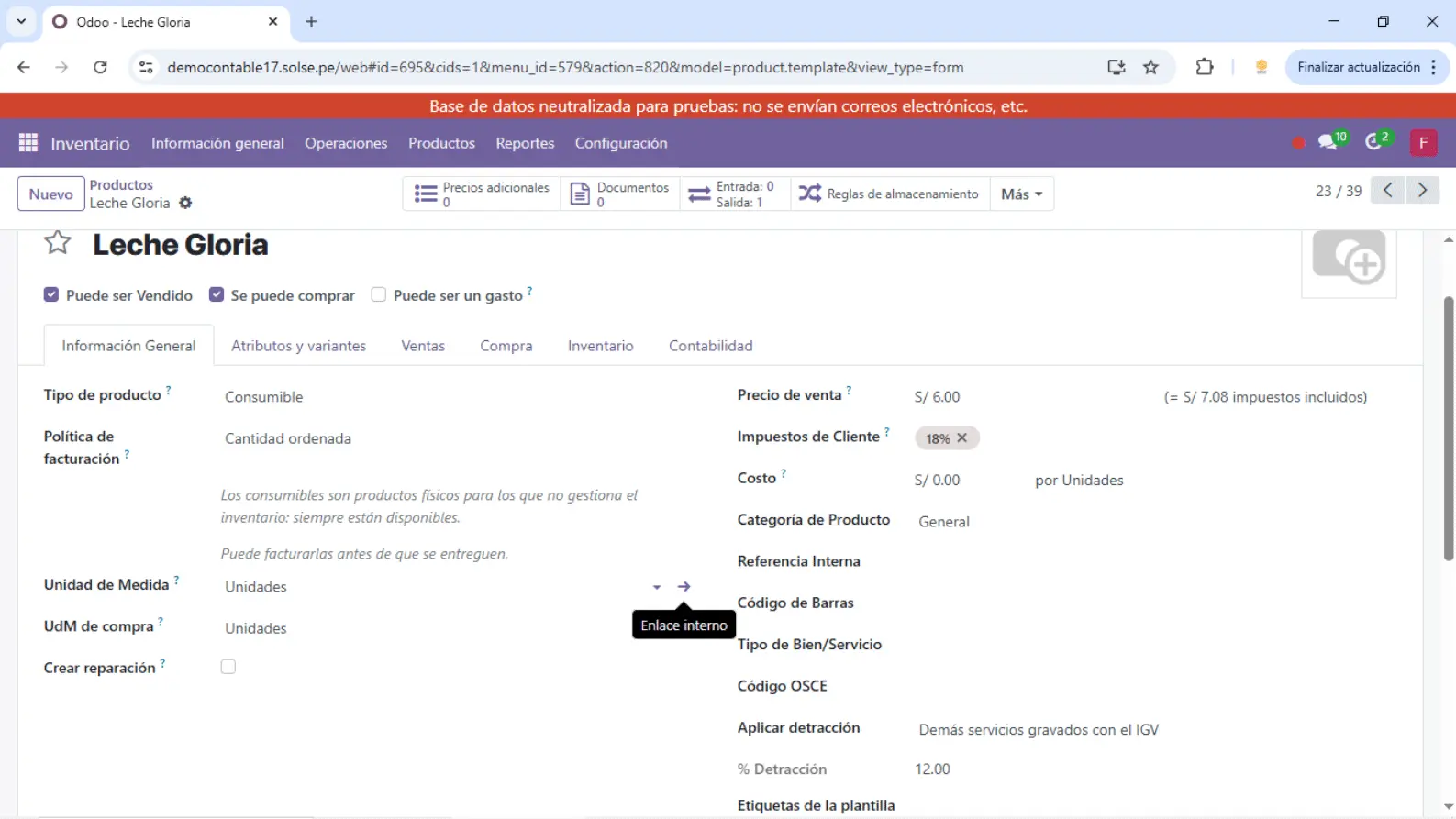Select Información General tab

(128, 346)
